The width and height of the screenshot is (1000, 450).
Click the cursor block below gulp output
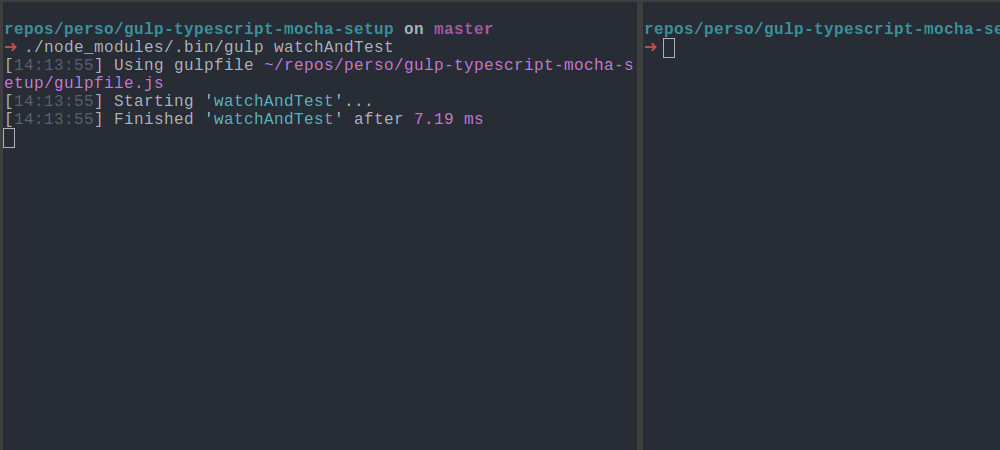(9, 138)
